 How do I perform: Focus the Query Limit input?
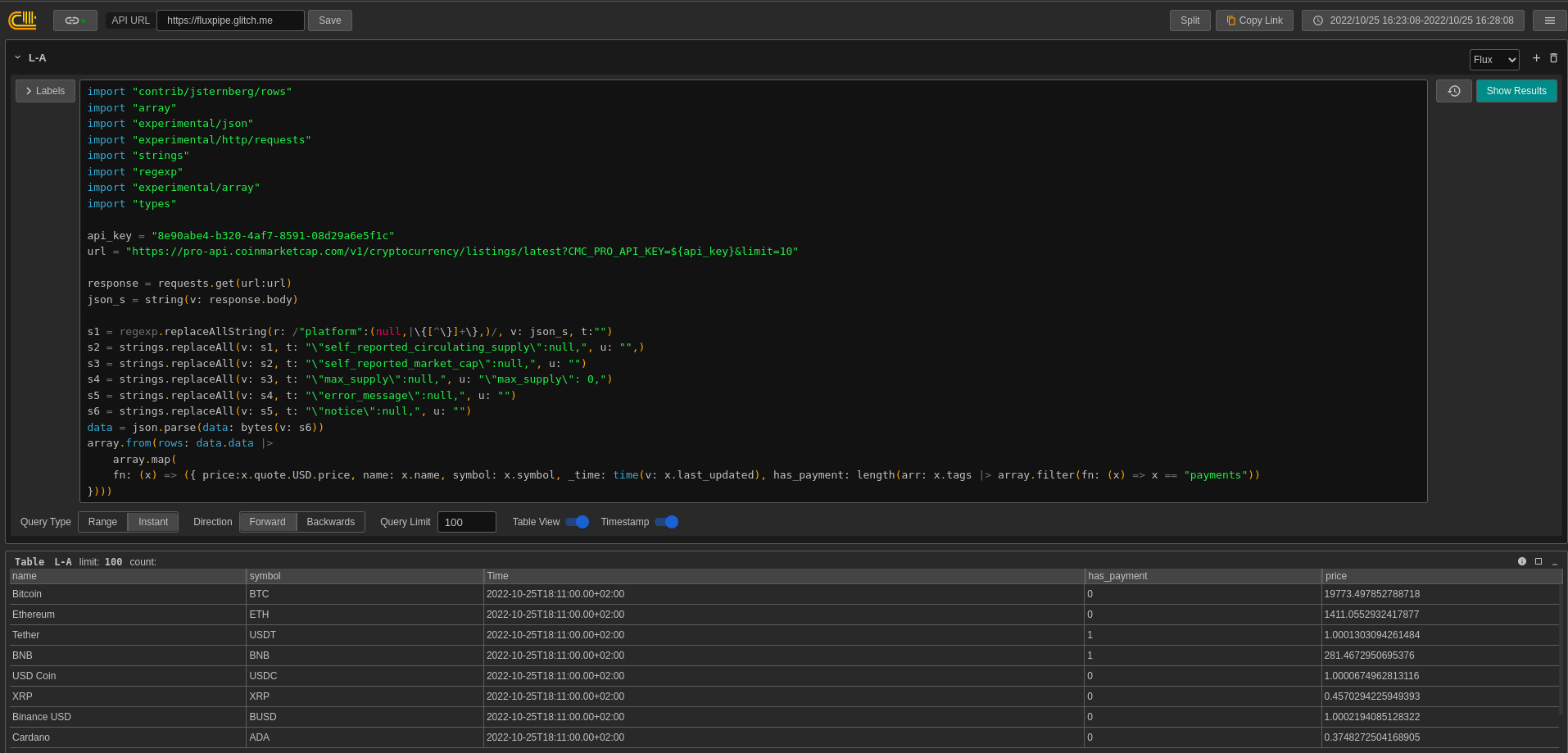pyautogui.click(x=467, y=522)
